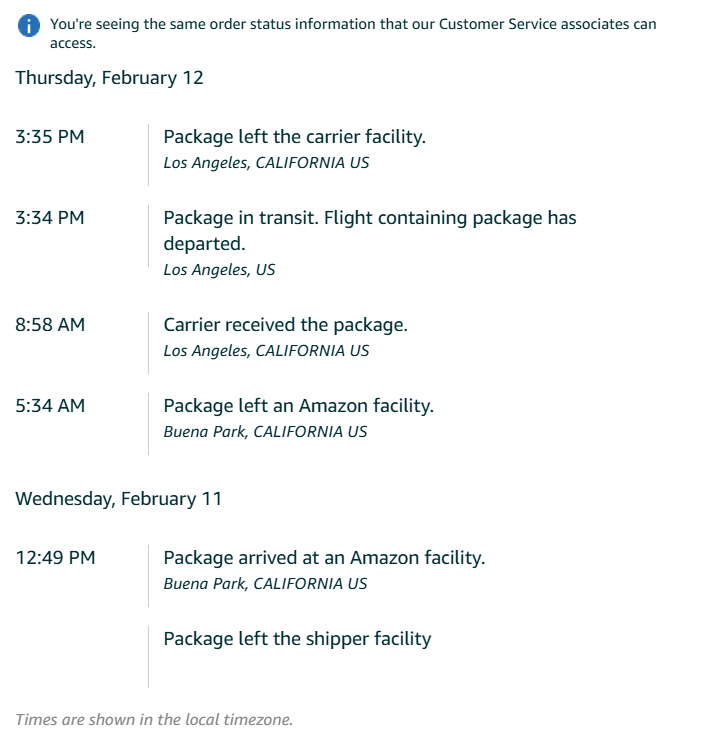Select the Thursday, February 12 date heading
Screen dimensions: 725x735
[x=109, y=78]
